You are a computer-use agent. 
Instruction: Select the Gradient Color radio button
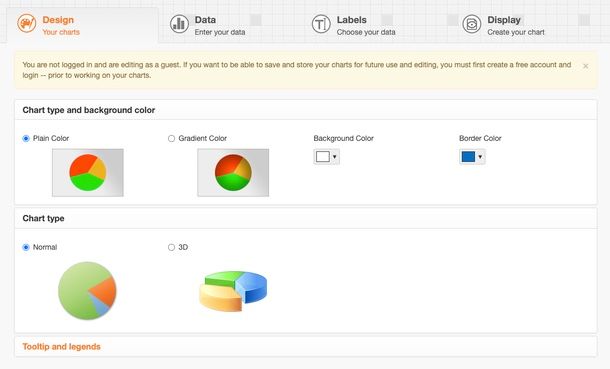point(171,138)
